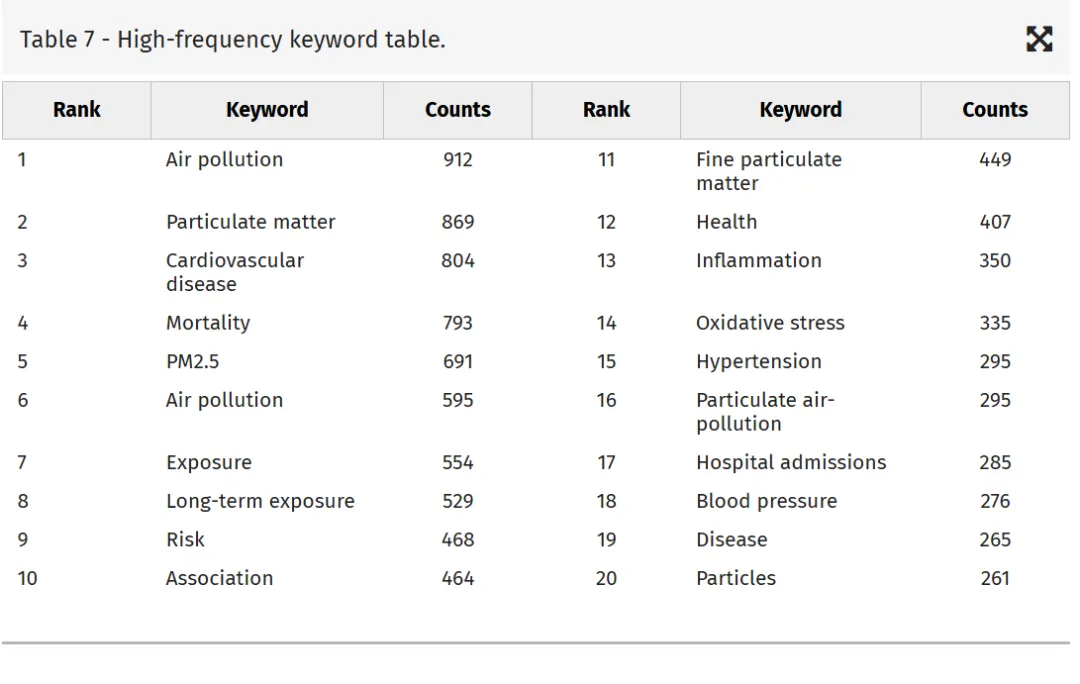
Task: Click the Oxidative stress keyword
Action: 770,323
